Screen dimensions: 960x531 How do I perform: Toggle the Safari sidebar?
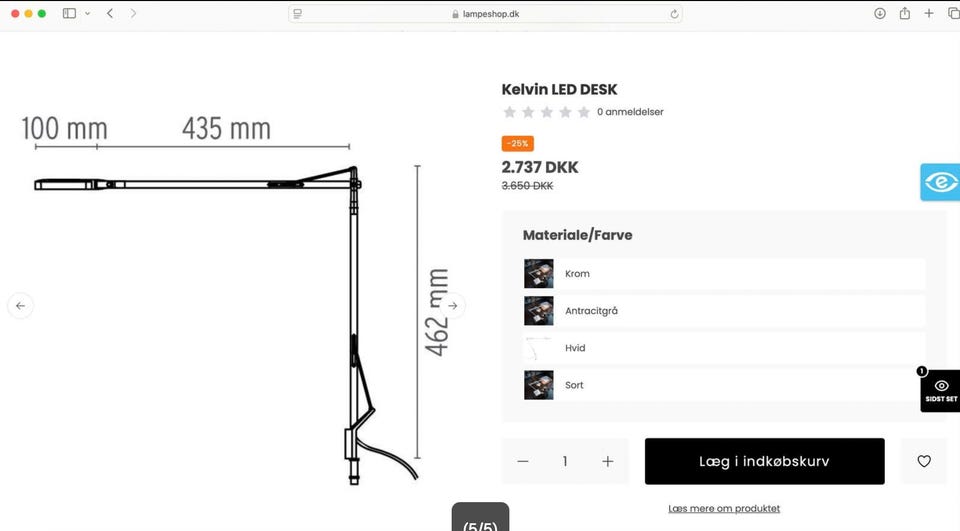69,13
